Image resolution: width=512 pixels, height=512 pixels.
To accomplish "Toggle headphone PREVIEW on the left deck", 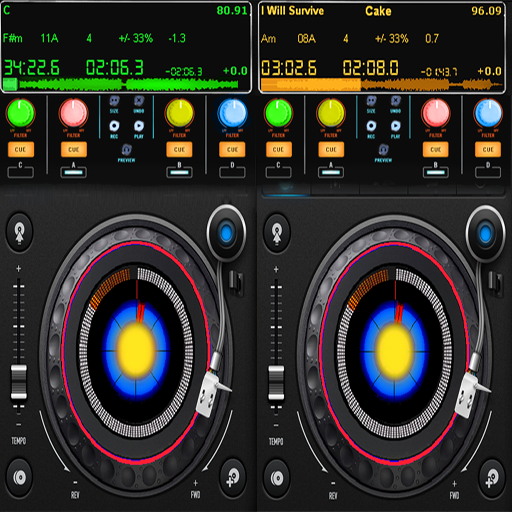I will [x=126, y=150].
